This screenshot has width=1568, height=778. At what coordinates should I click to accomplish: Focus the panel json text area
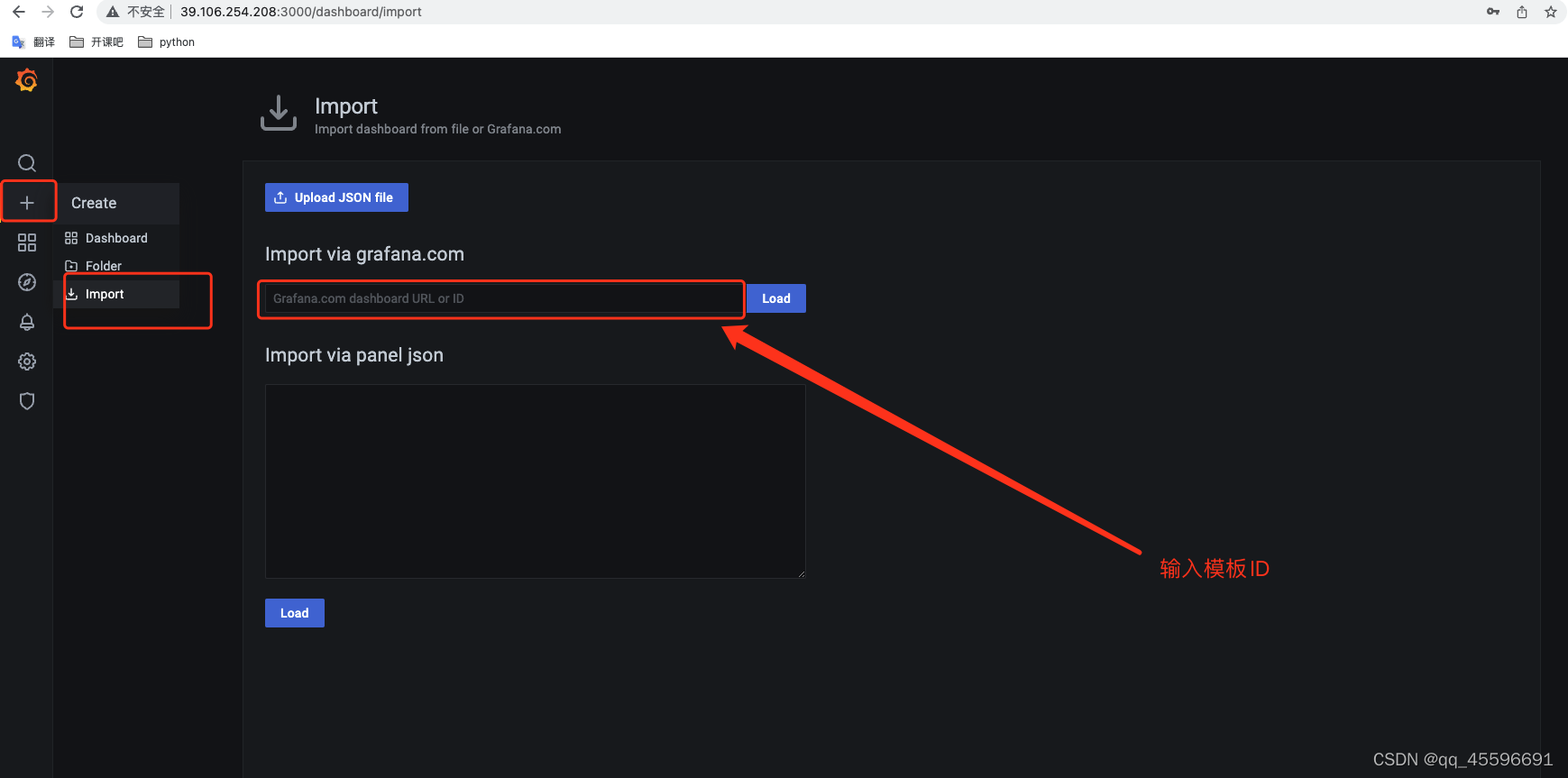pos(536,481)
